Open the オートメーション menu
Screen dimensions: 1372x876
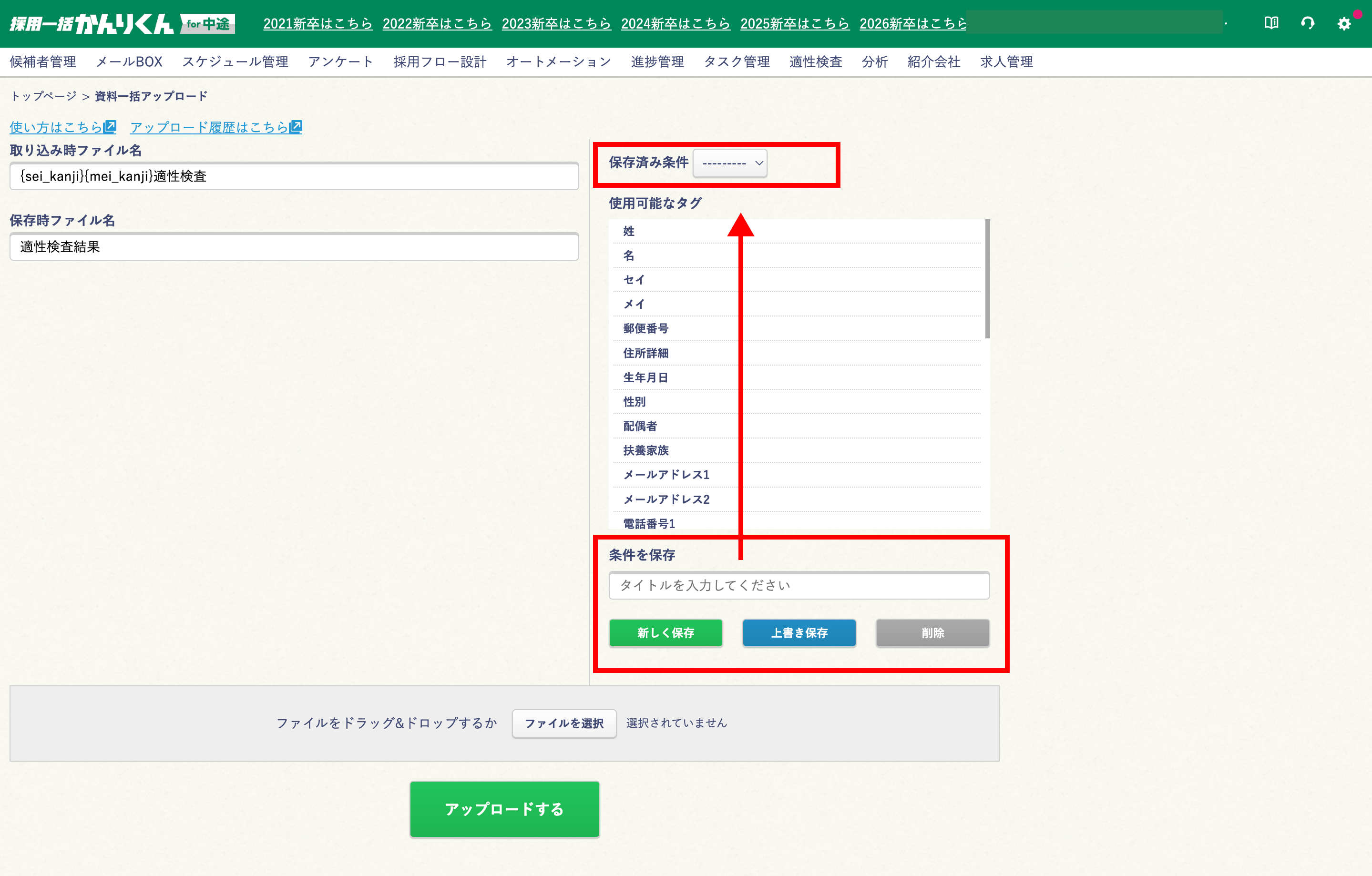558,61
